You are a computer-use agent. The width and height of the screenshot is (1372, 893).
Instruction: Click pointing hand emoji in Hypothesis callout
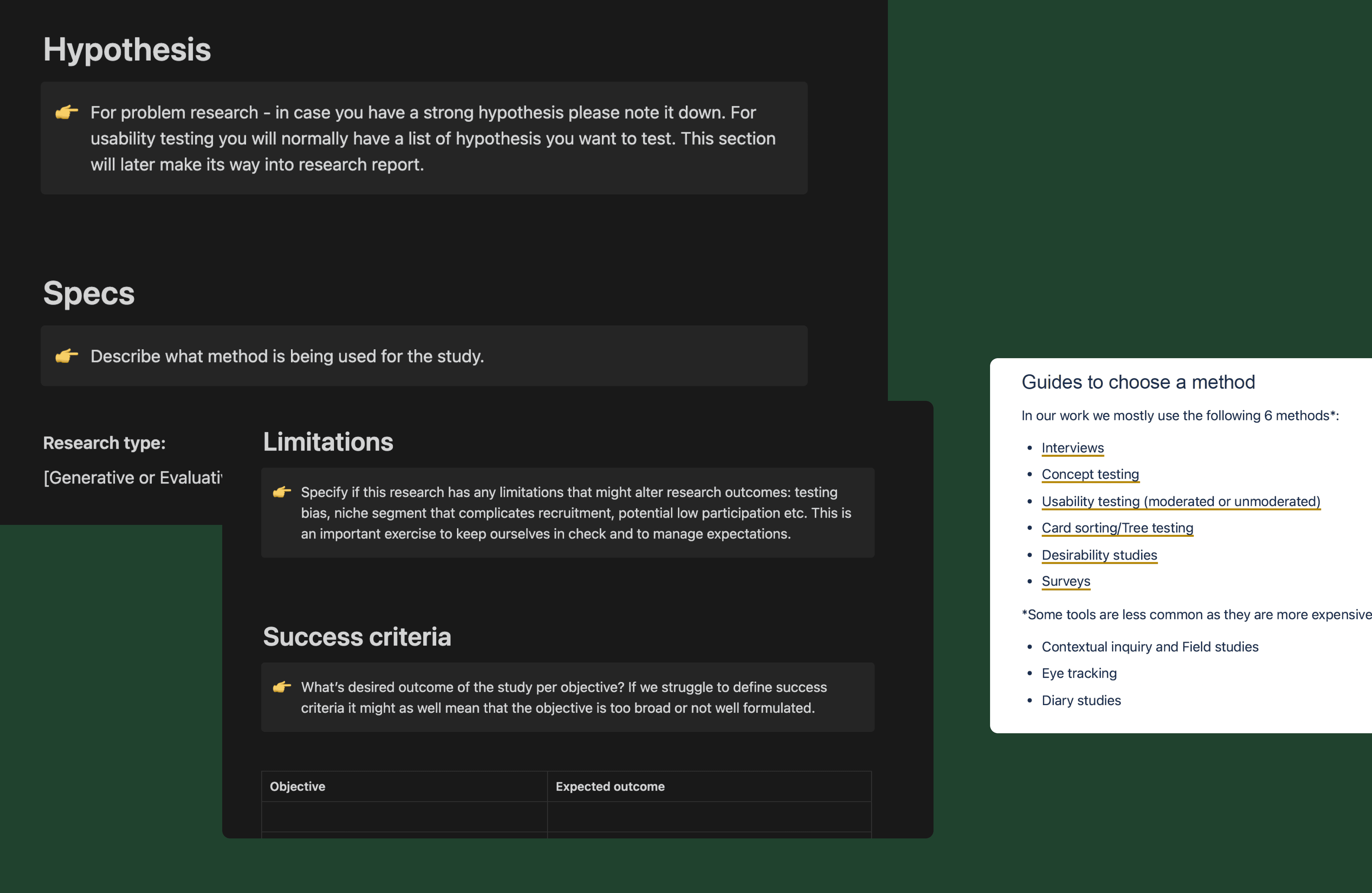66,112
